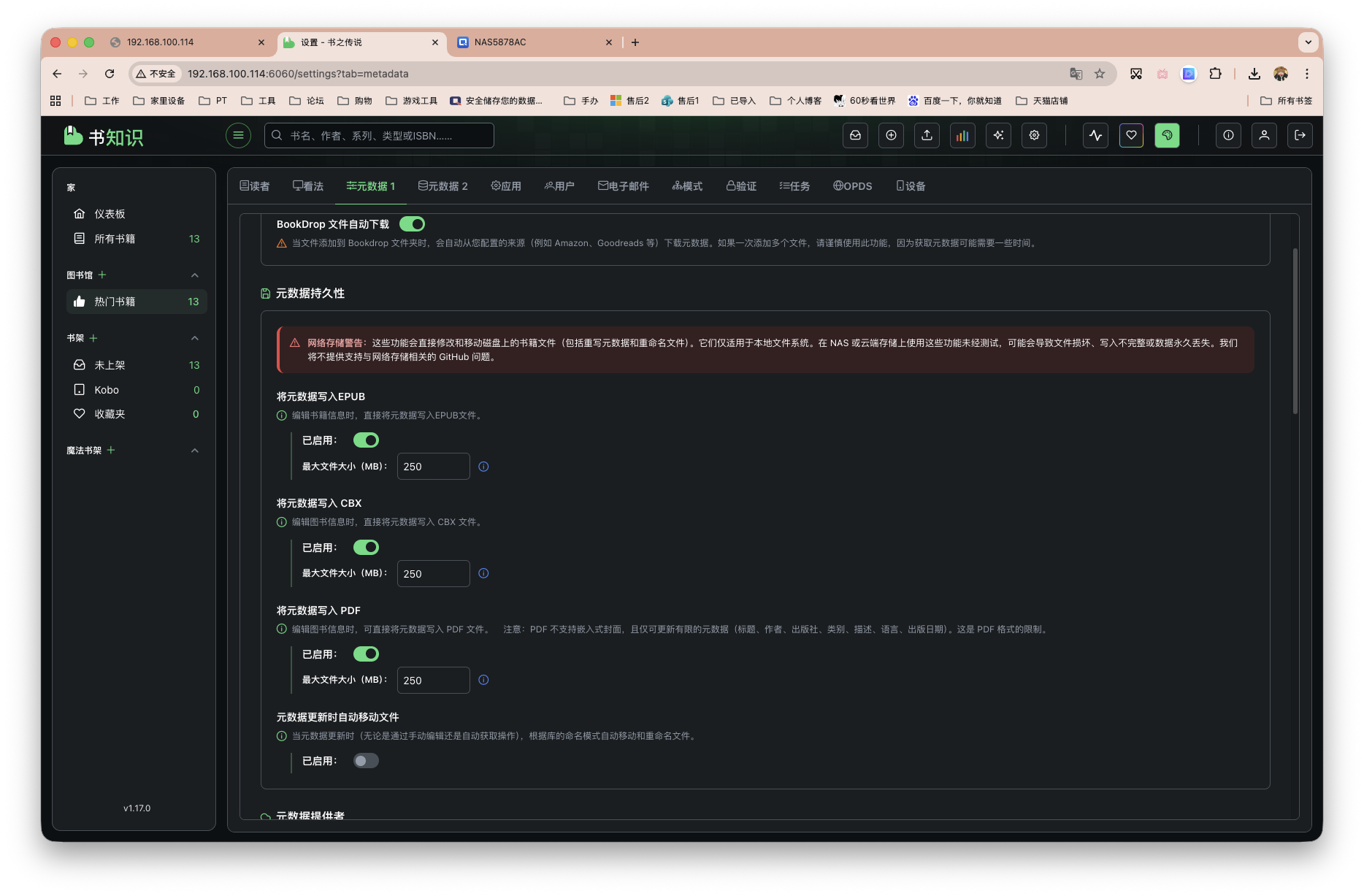Screen dimensions: 1364x896
Task: Collapse the 图书馆 sidebar section
Action: 194,275
